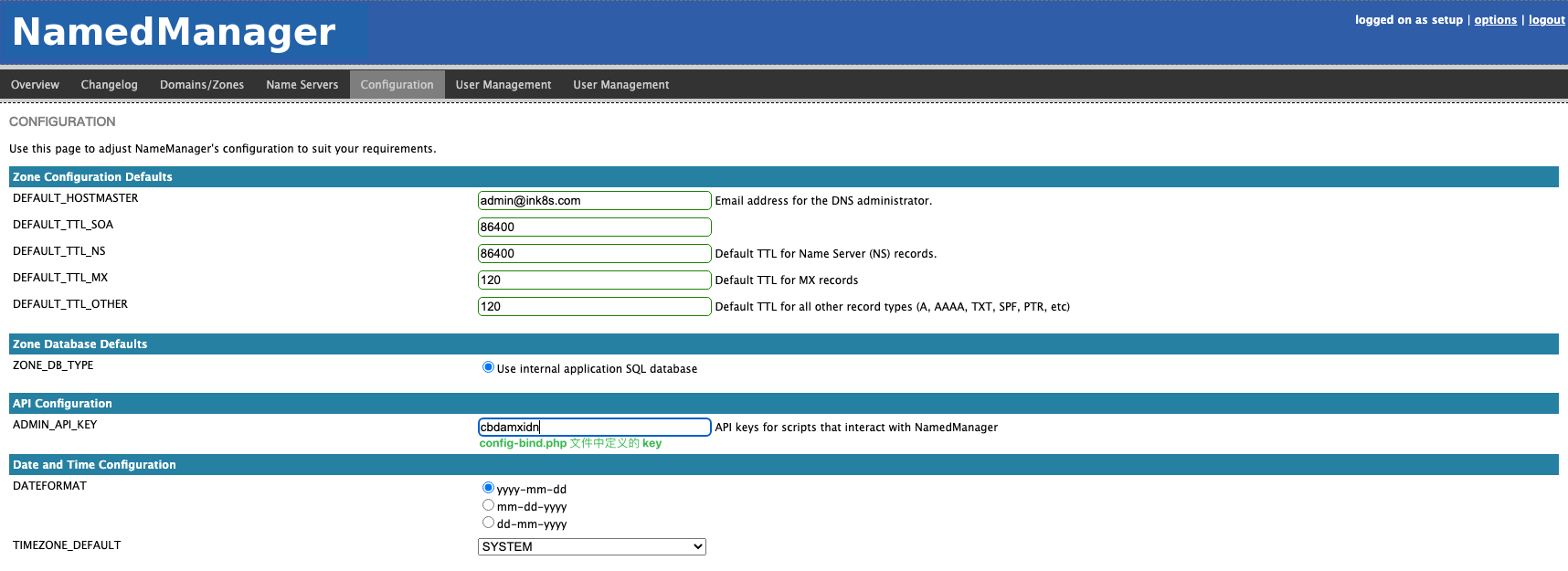Click the DEFAULT_TTL_OTHER label
The width and height of the screenshot is (1568, 571).
pyautogui.click(x=70, y=304)
